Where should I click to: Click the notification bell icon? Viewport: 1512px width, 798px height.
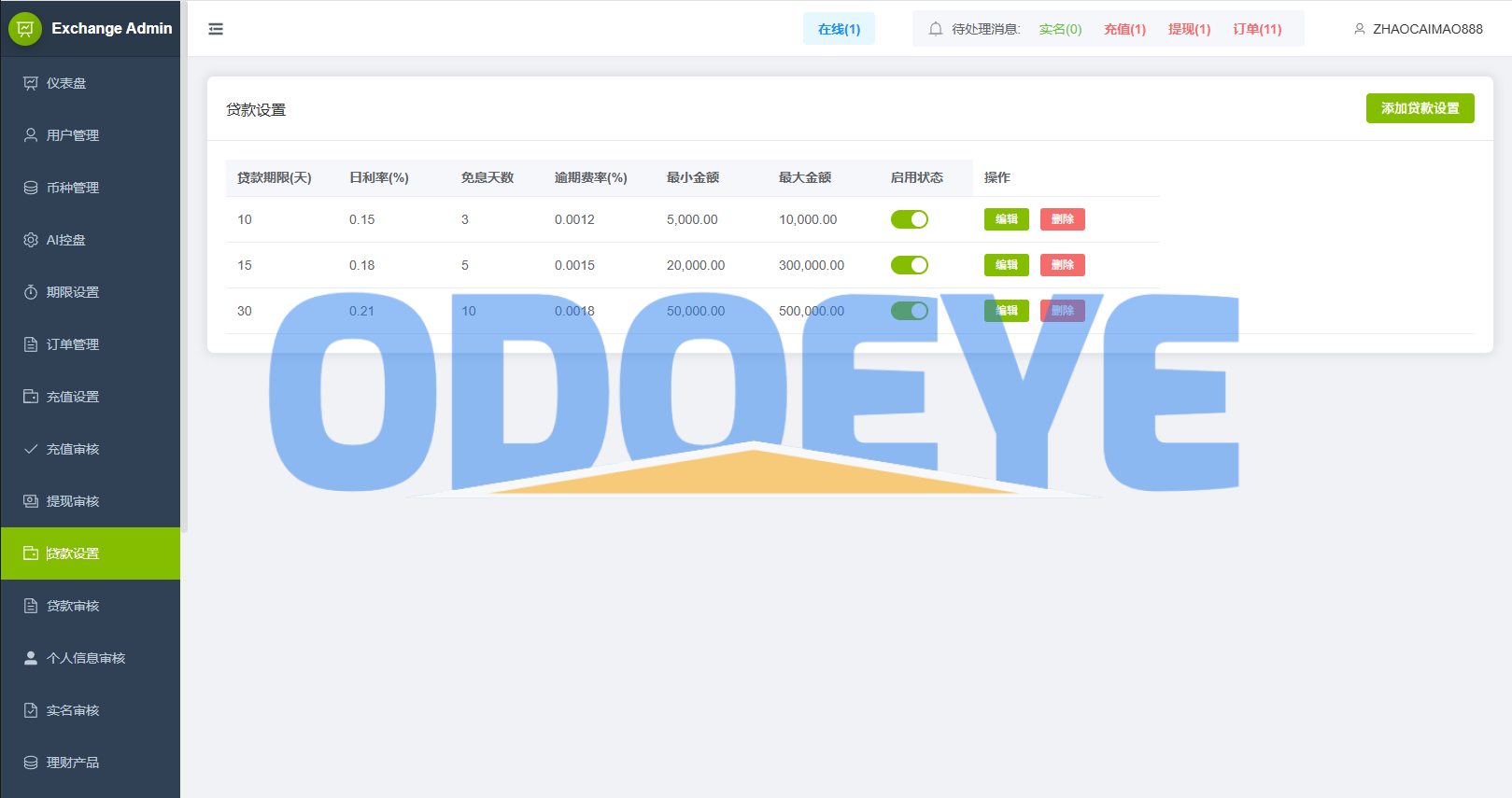click(x=935, y=29)
